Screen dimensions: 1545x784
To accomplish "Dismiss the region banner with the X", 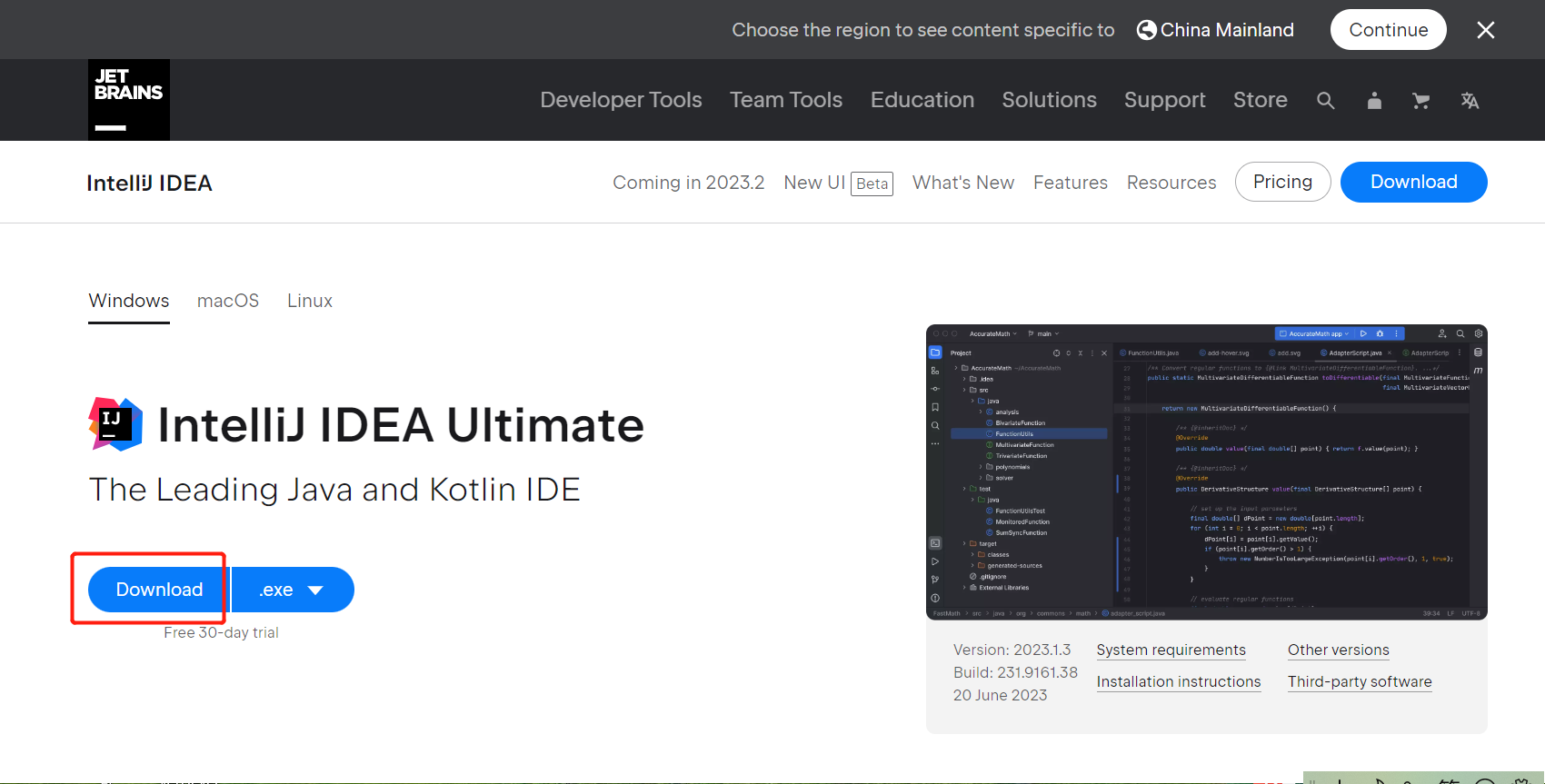I will (1486, 30).
